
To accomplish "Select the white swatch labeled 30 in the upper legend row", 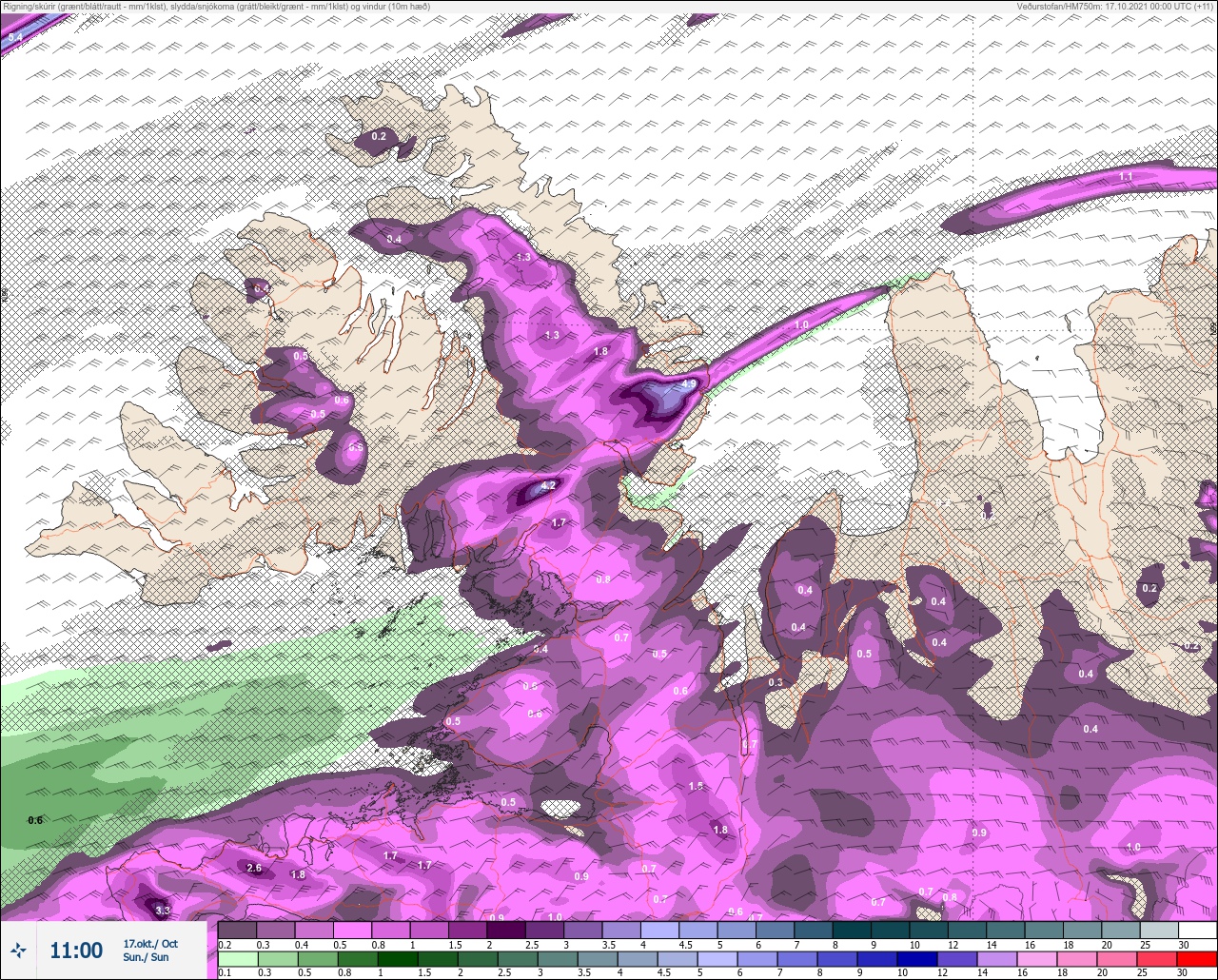I will (1197, 931).
